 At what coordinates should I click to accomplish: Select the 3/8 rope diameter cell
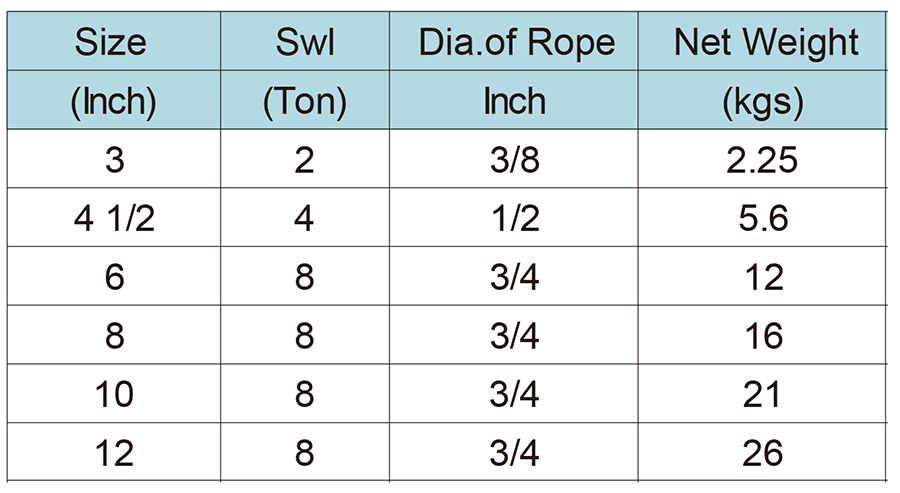click(514, 159)
